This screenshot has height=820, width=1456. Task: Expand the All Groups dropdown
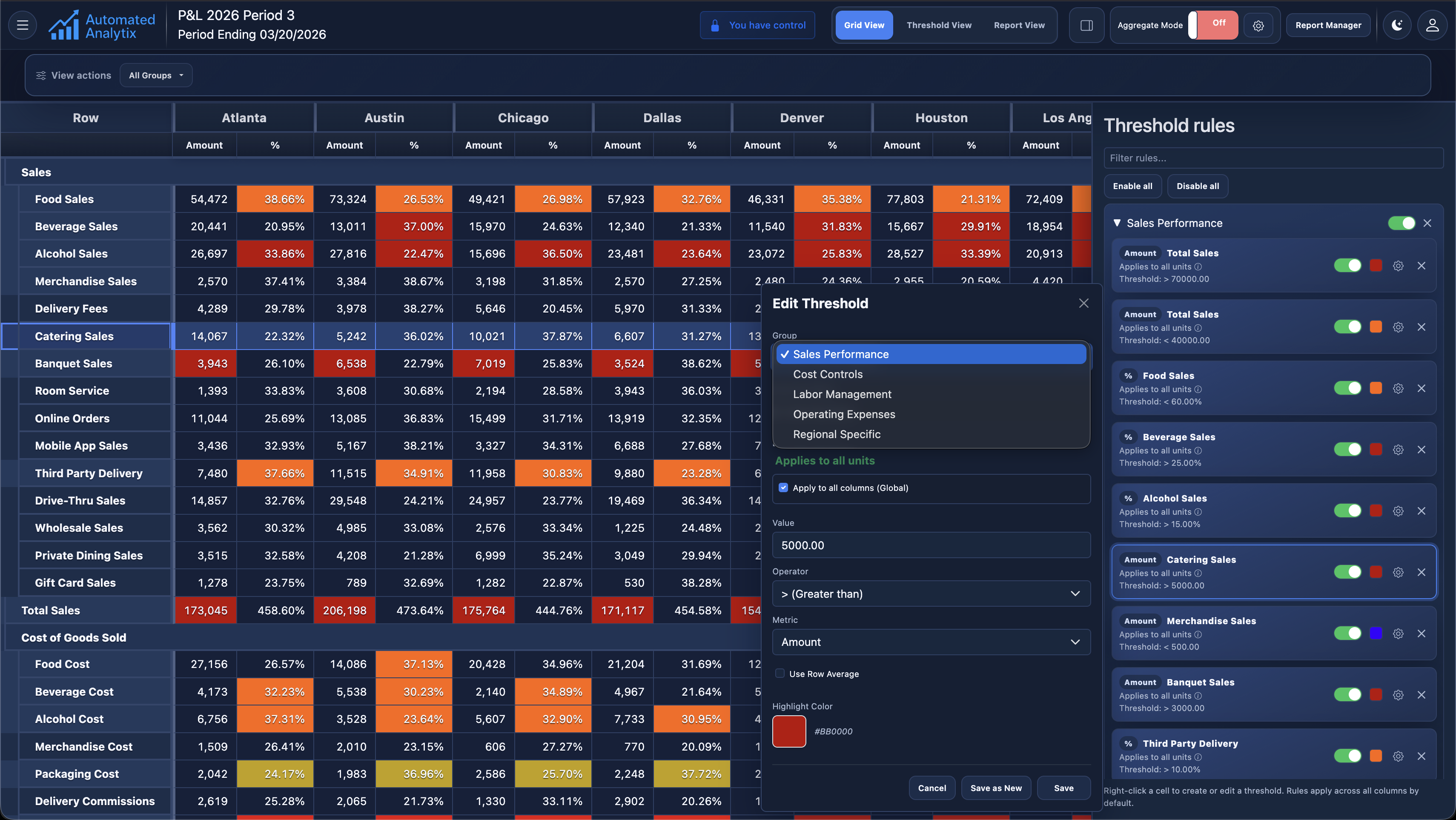coord(156,75)
